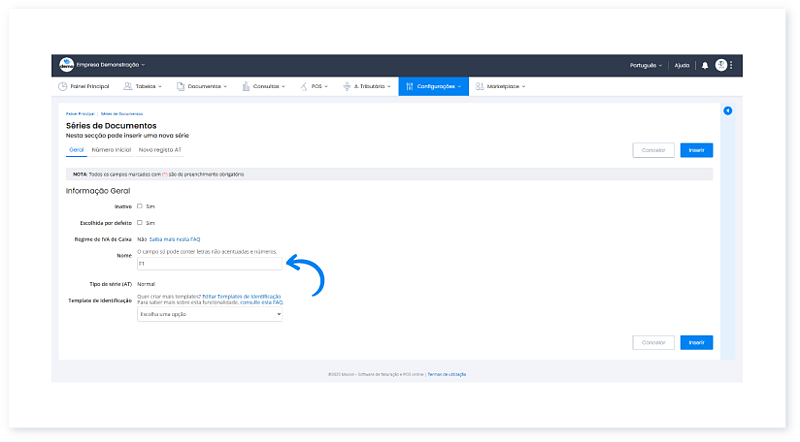Click the Painel Principal clock icon

tap(63, 87)
